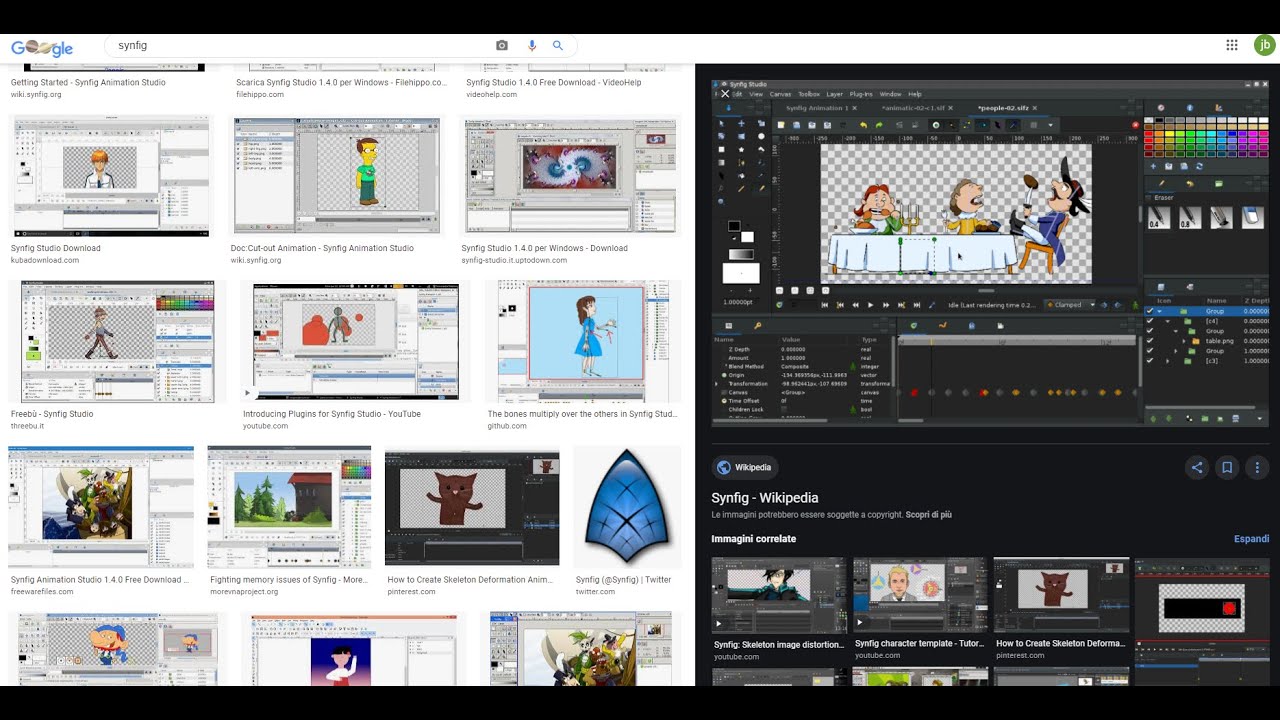Click the threebu.it source text
1280x720 pixels.
tap(27, 426)
